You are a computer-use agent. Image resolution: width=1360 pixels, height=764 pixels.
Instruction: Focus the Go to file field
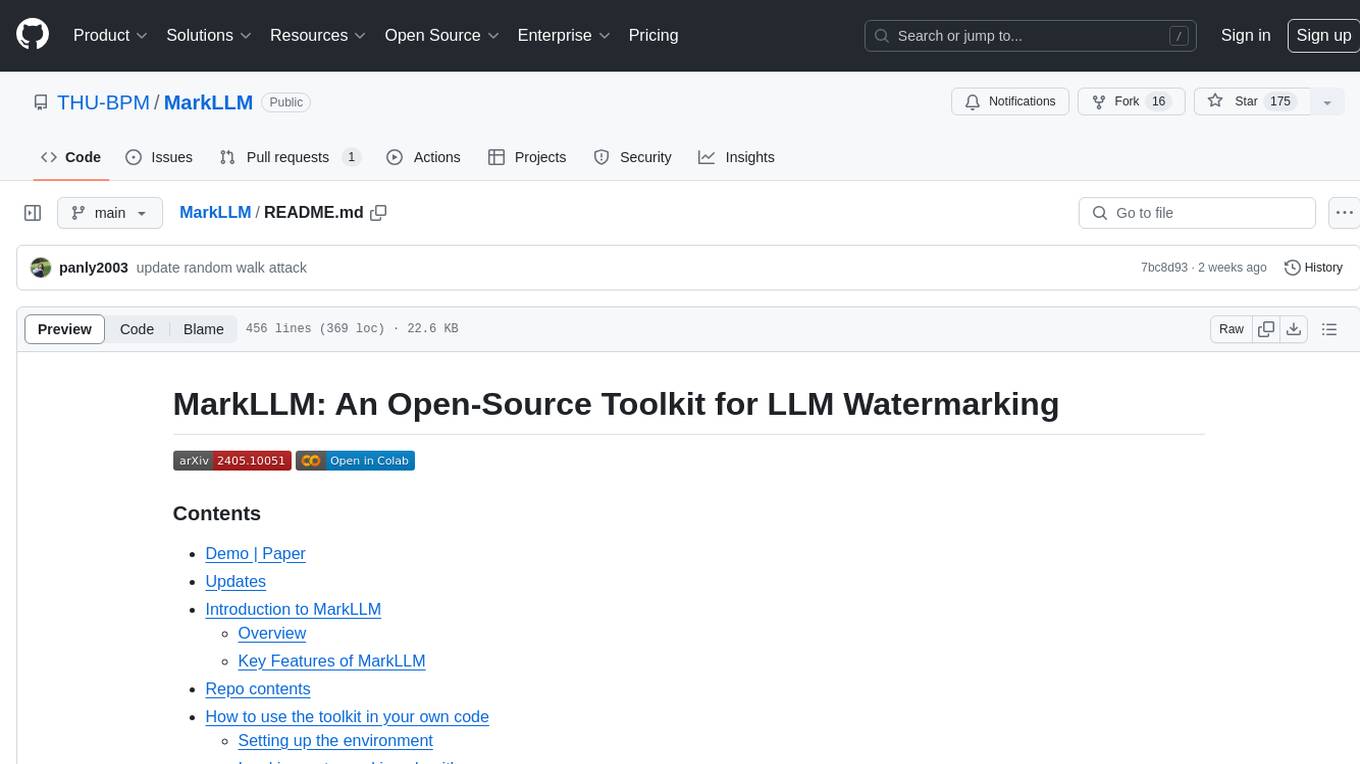[1197, 213]
